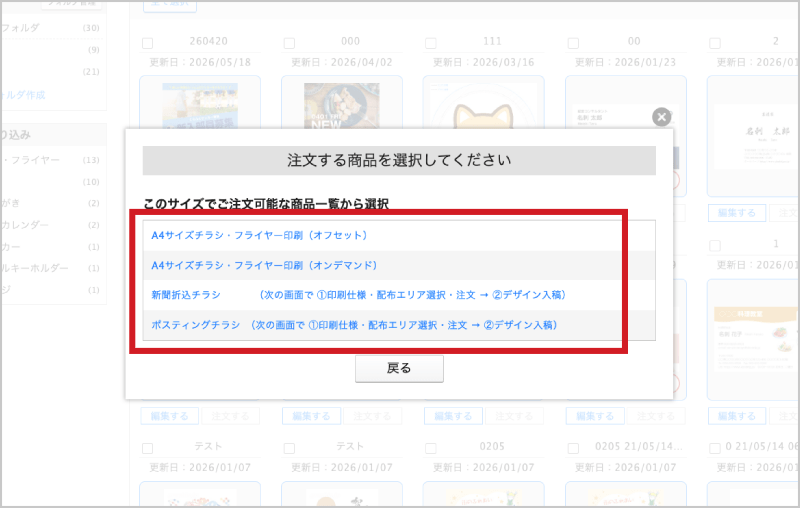Select the フォルダ (30) item in sidebar
The width and height of the screenshot is (800, 508).
coord(50,28)
